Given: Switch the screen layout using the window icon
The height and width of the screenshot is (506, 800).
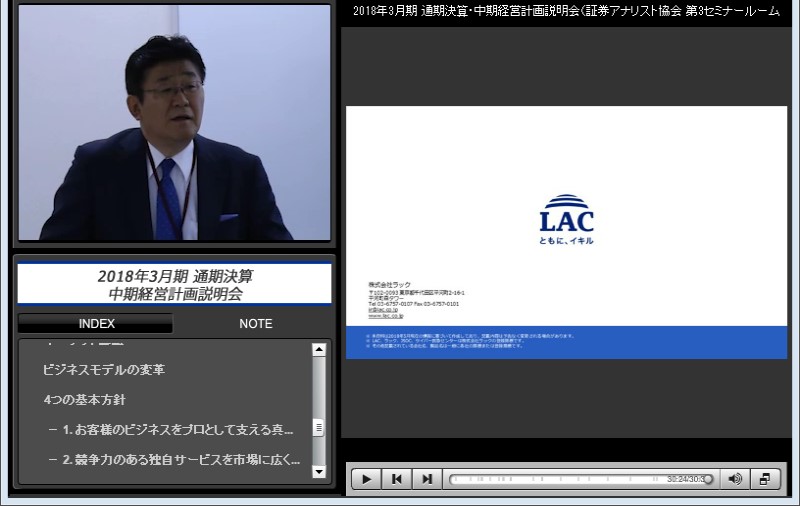Looking at the screenshot, I should [765, 479].
